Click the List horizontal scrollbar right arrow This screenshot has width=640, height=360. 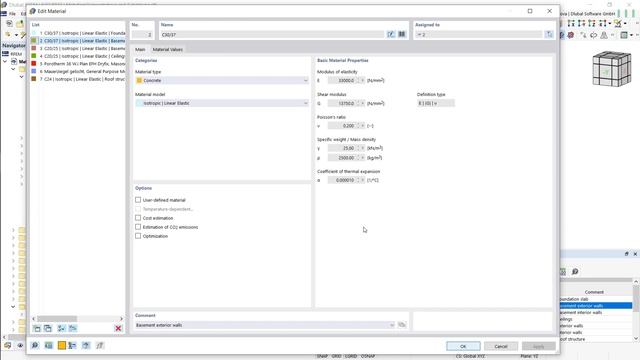tap(121, 318)
